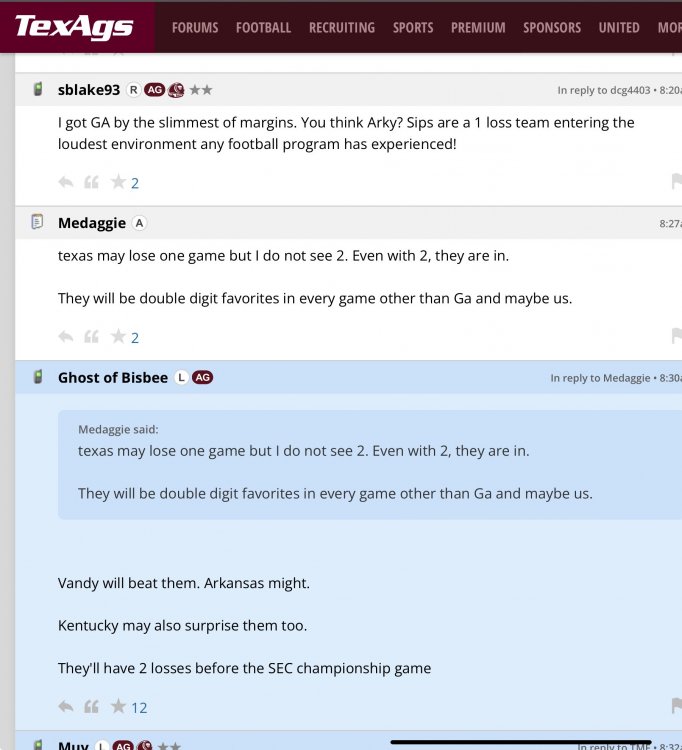Click the document icon beside Medaggie's name
Screen dimensions: 682x750
tap(37, 222)
